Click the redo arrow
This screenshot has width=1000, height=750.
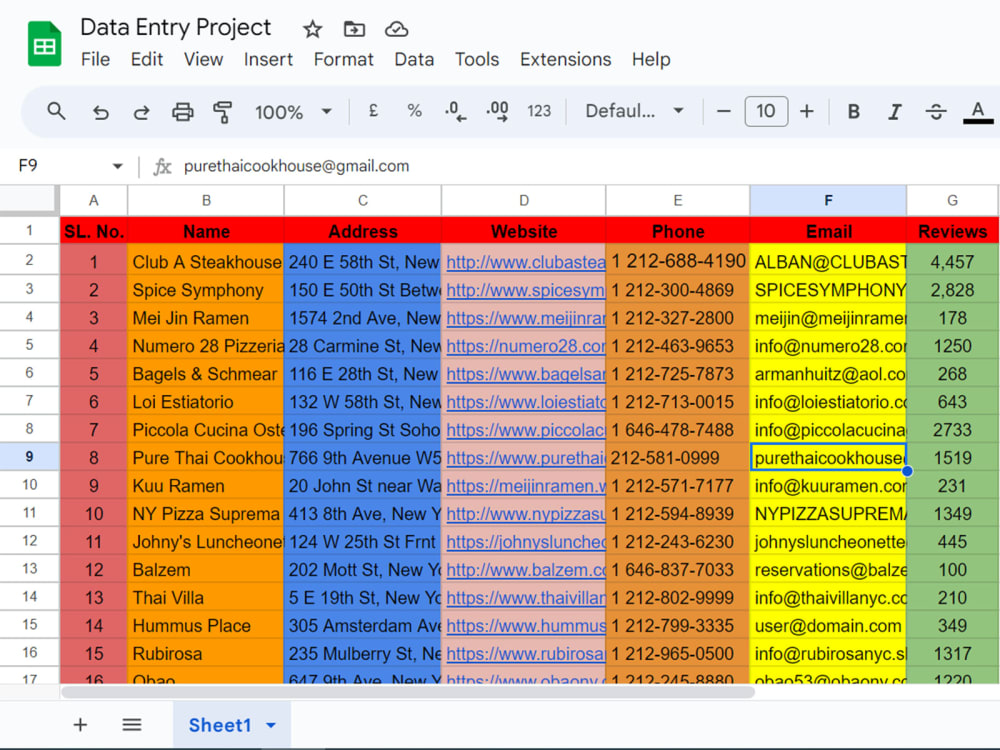[x=141, y=112]
